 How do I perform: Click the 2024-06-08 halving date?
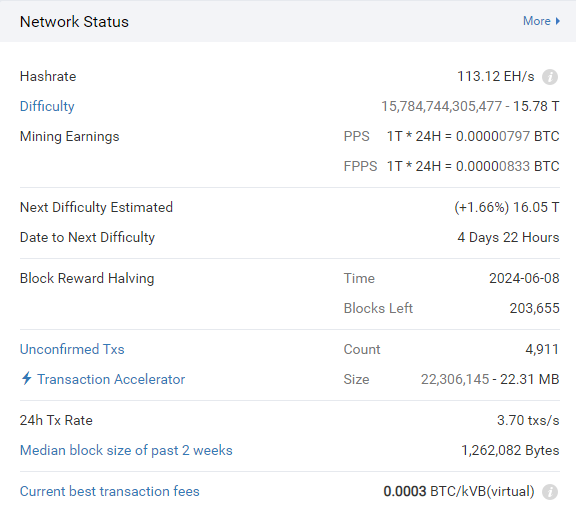(x=524, y=278)
